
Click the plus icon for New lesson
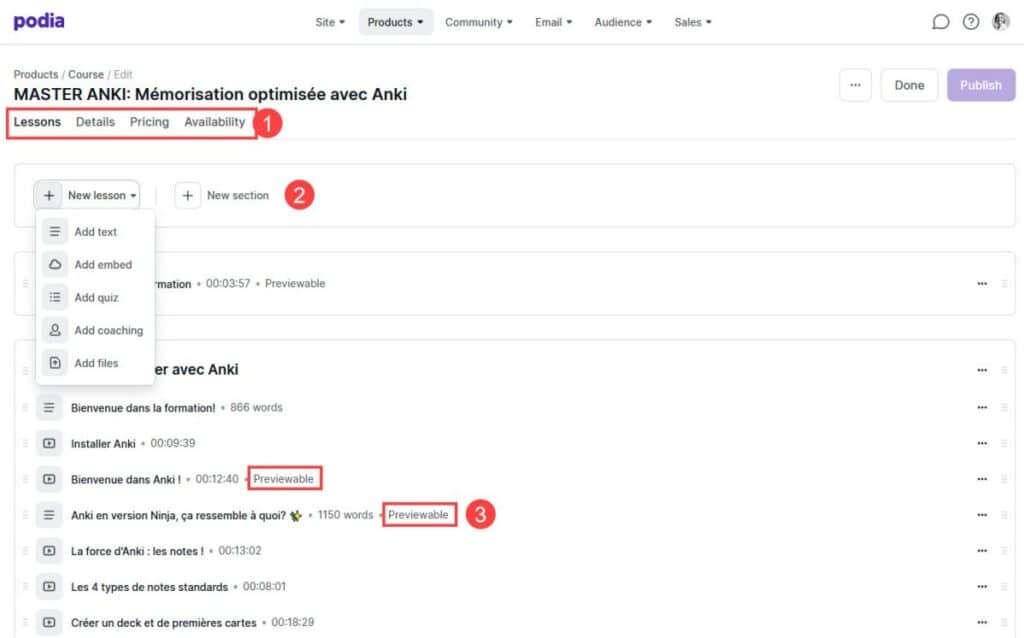pyautogui.click(x=49, y=195)
